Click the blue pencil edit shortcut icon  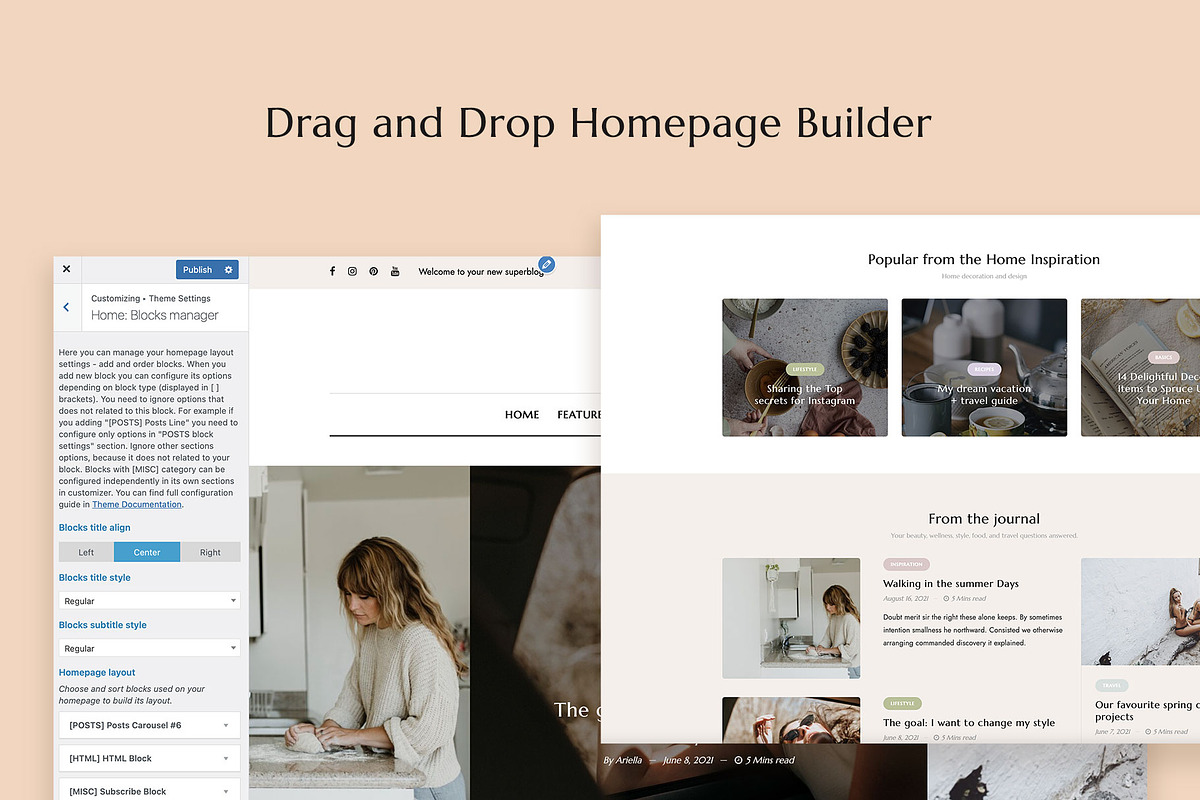546,265
